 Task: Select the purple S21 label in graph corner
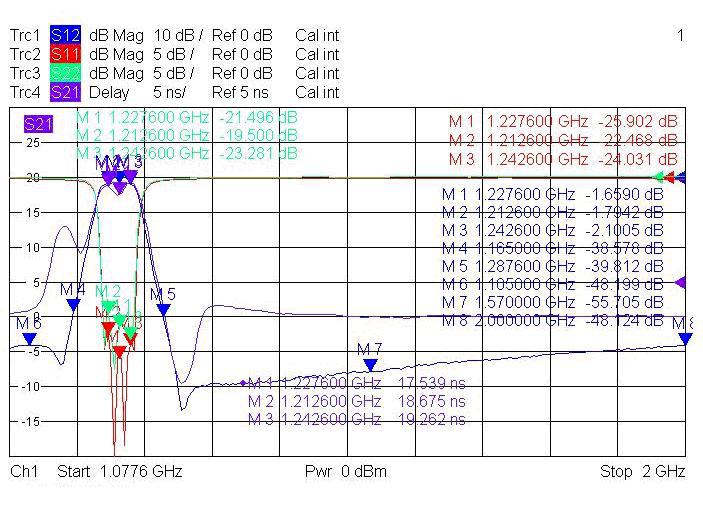tap(38, 124)
